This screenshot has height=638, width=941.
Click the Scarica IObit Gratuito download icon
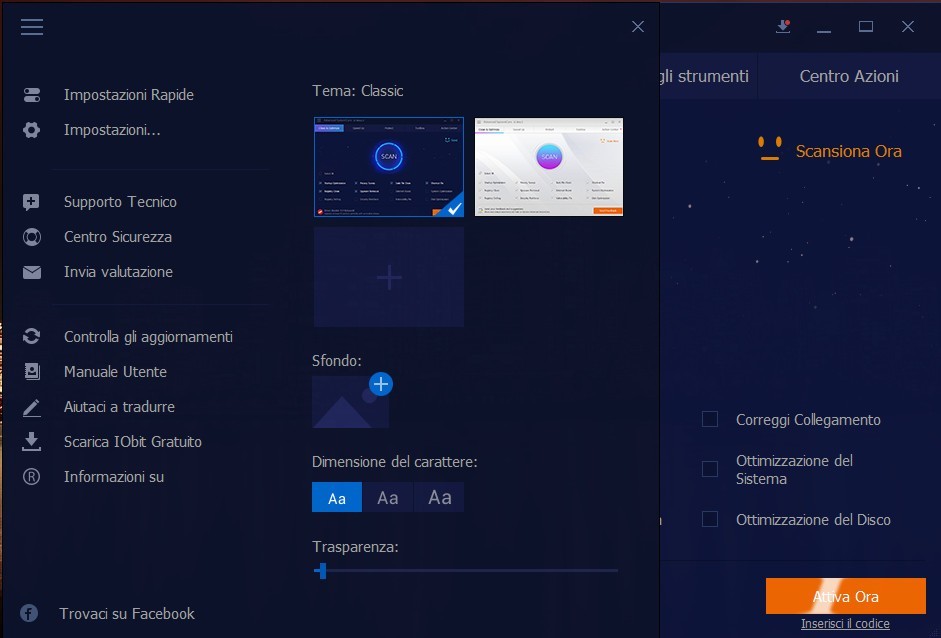(32, 441)
